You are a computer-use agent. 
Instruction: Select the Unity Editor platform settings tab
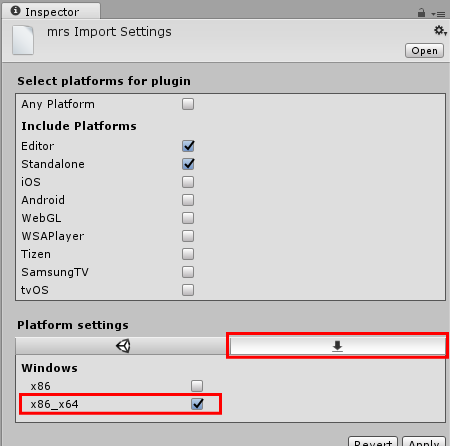coord(123,346)
